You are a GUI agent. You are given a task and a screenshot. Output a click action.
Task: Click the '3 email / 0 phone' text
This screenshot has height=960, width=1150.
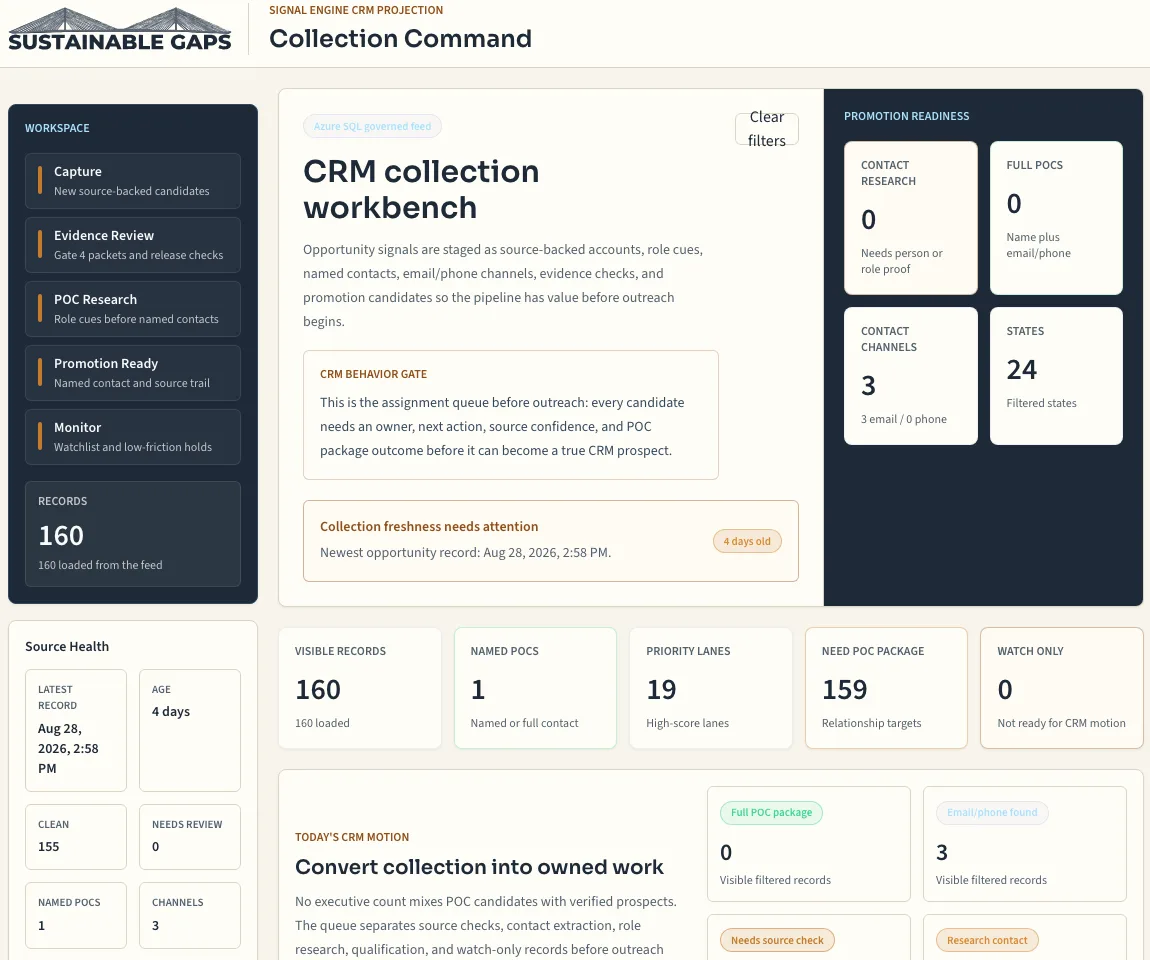click(904, 419)
